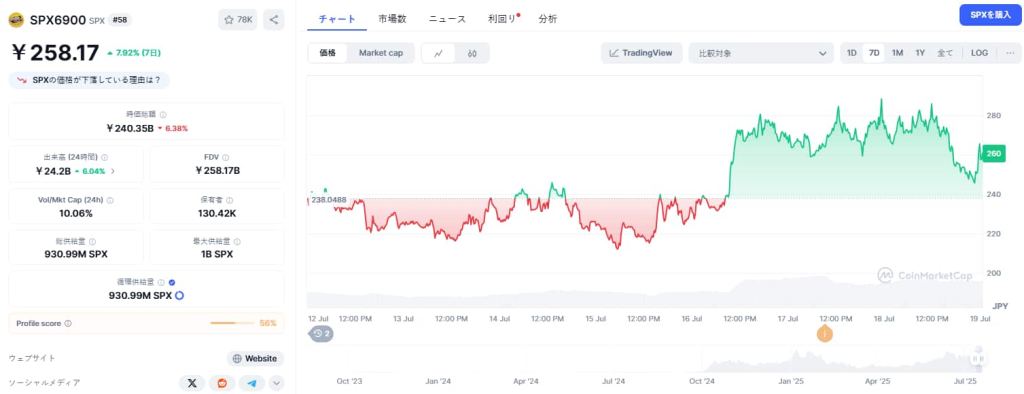Click the orange event marker on timeline

tap(825, 334)
